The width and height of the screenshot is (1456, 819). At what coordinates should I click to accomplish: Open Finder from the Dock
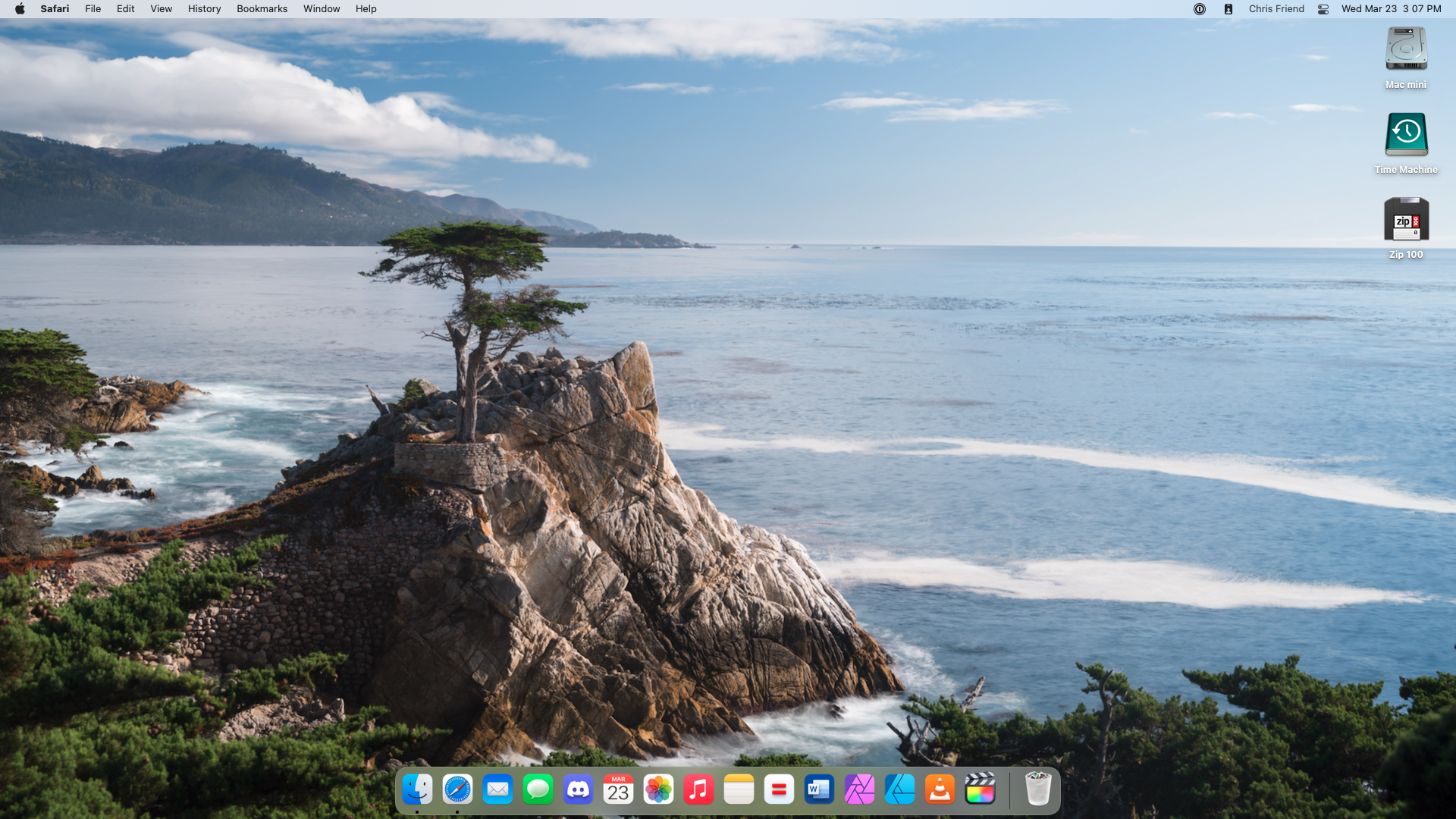coord(417,789)
